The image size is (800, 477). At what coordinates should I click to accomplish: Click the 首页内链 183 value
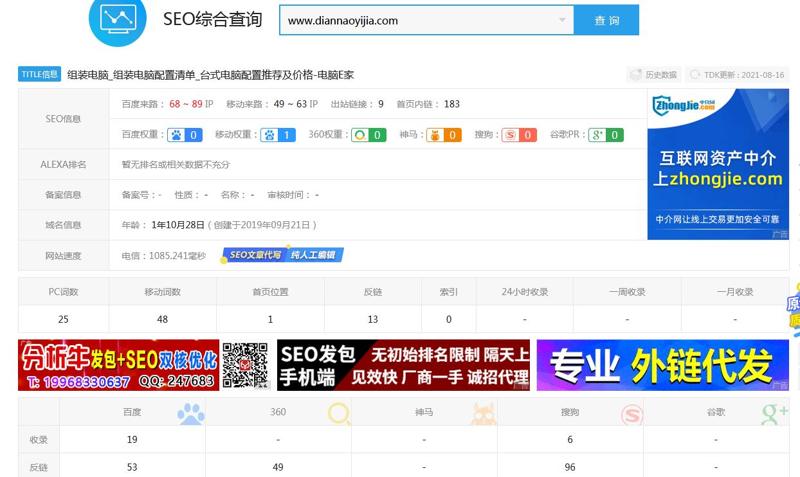452,104
